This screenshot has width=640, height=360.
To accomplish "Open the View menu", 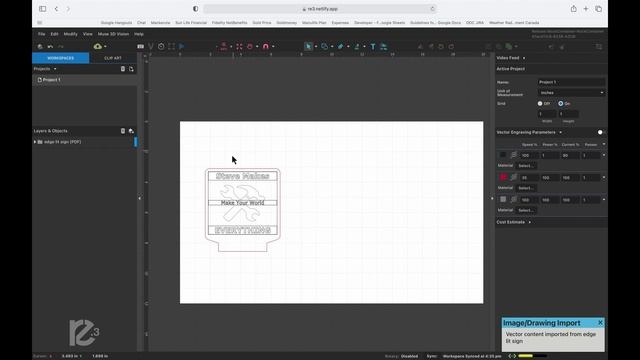I will pyautogui.click(x=88, y=34).
